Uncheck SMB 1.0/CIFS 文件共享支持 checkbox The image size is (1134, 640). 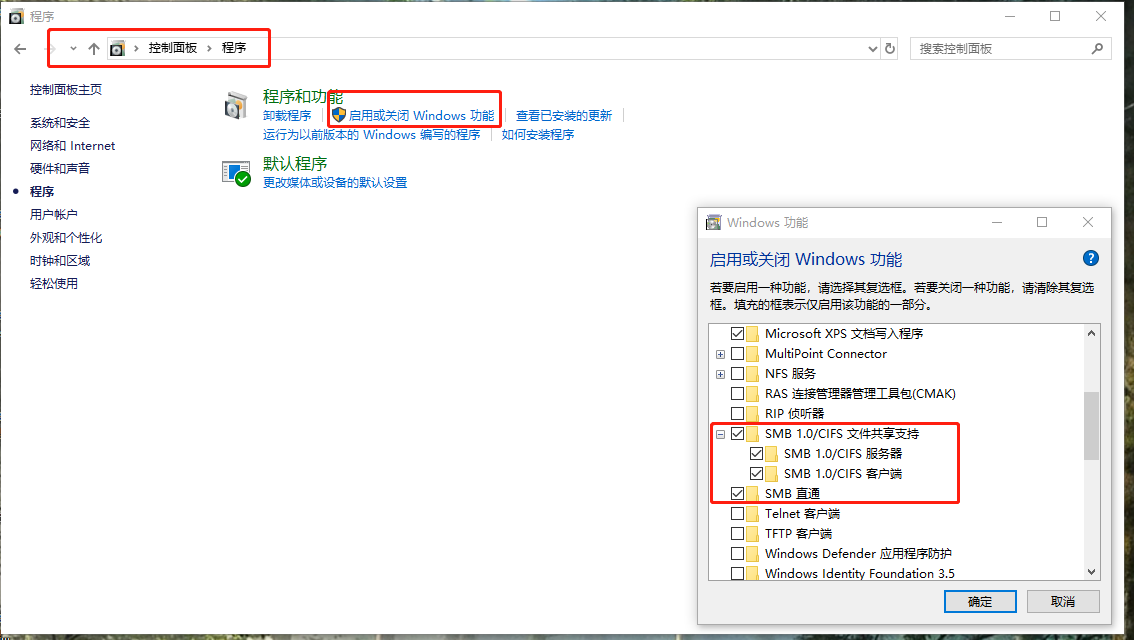click(738, 434)
